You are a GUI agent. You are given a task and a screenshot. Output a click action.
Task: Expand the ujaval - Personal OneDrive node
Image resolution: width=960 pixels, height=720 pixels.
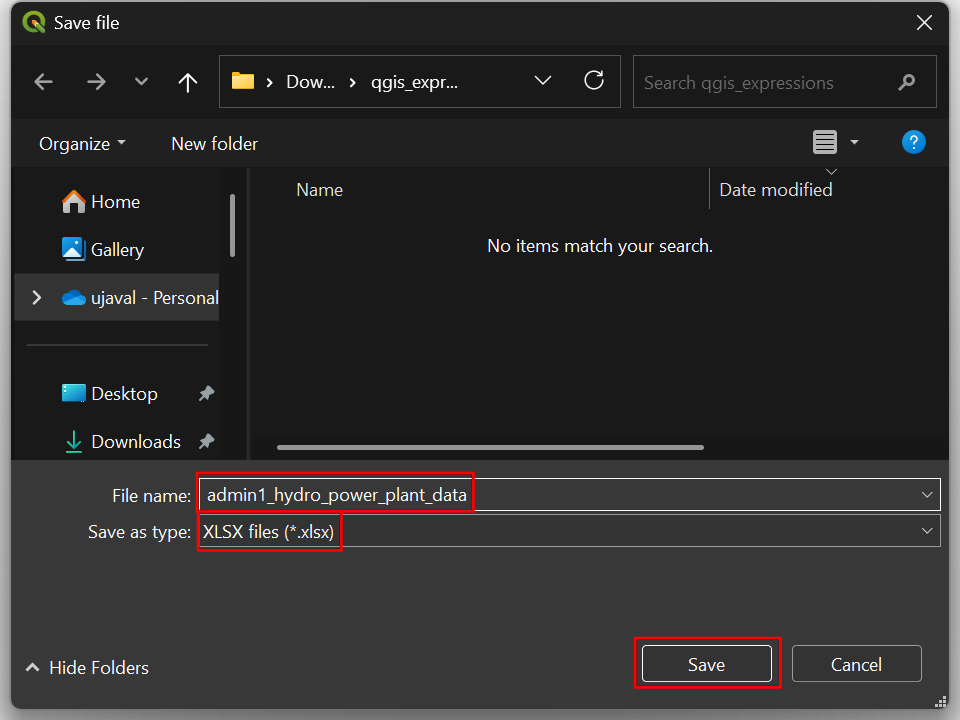click(37, 298)
